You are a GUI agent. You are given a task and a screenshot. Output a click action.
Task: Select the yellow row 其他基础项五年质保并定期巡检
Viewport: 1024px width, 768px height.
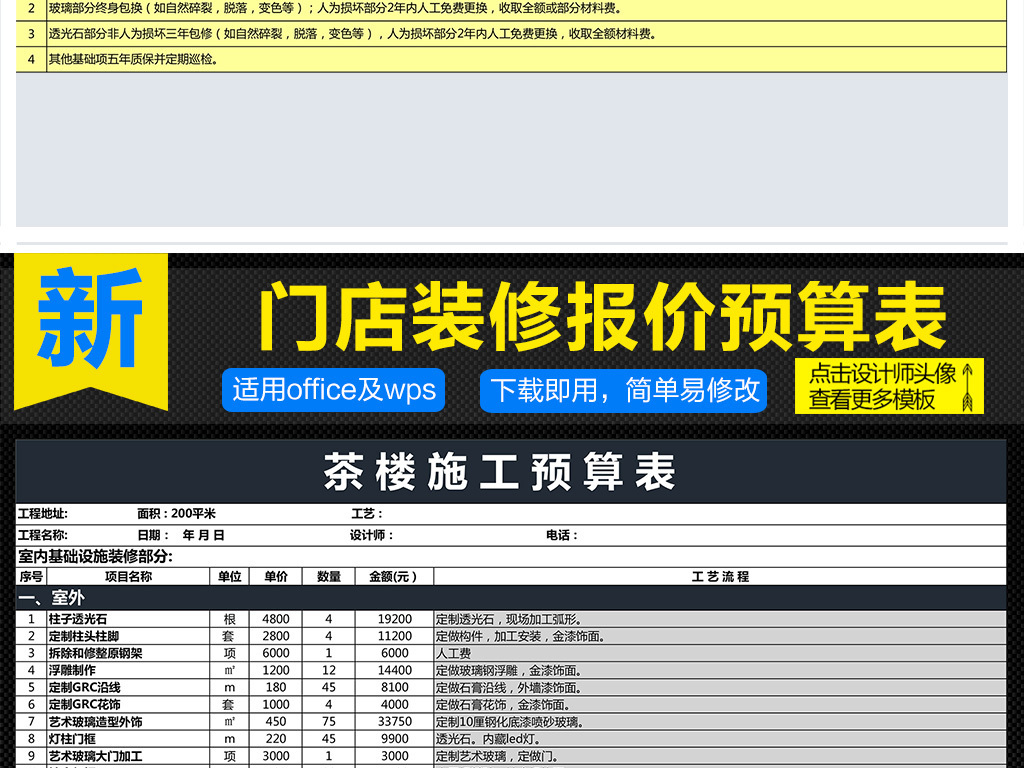[x=510, y=59]
